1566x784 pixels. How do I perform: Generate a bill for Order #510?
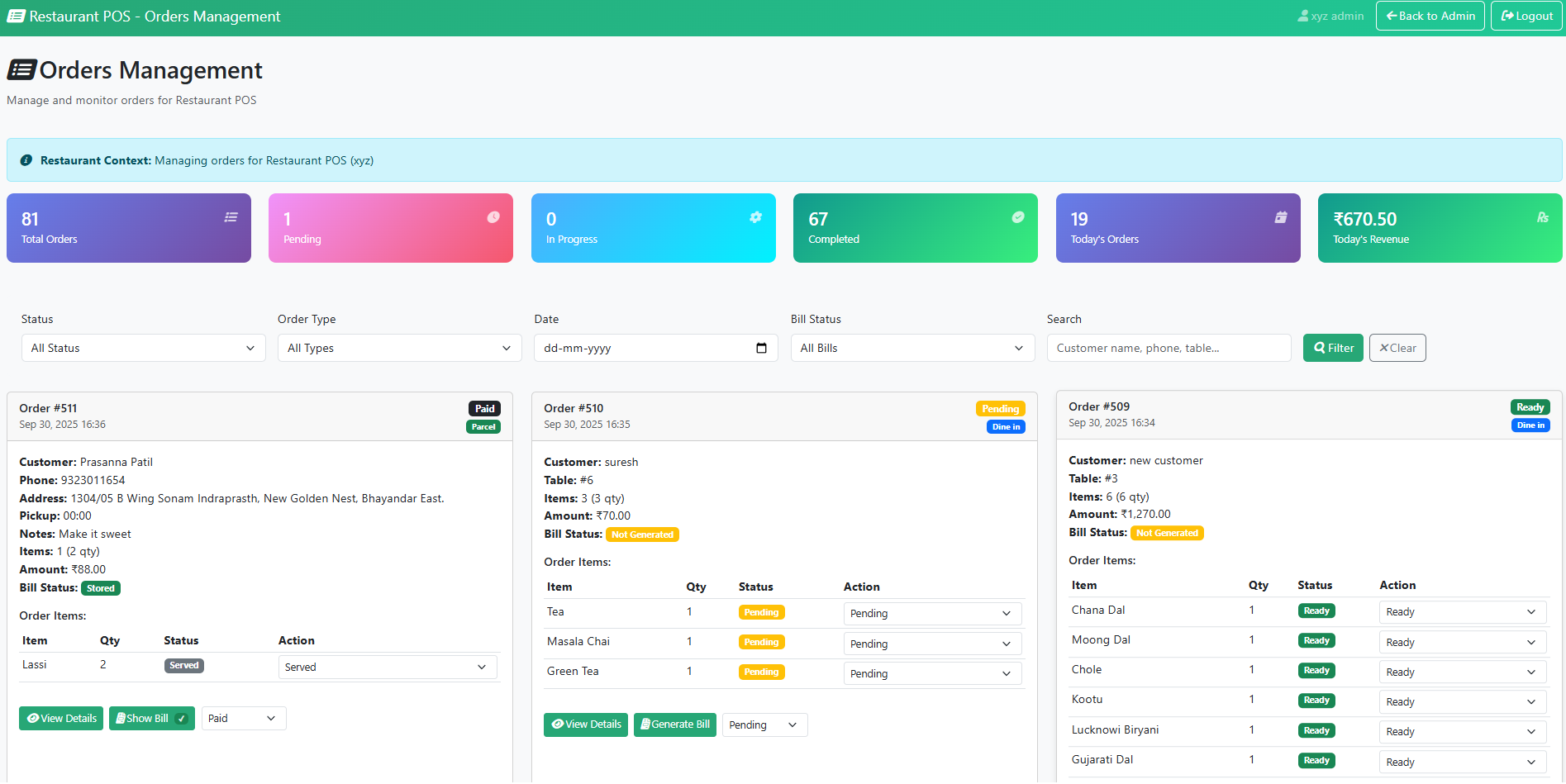675,725
